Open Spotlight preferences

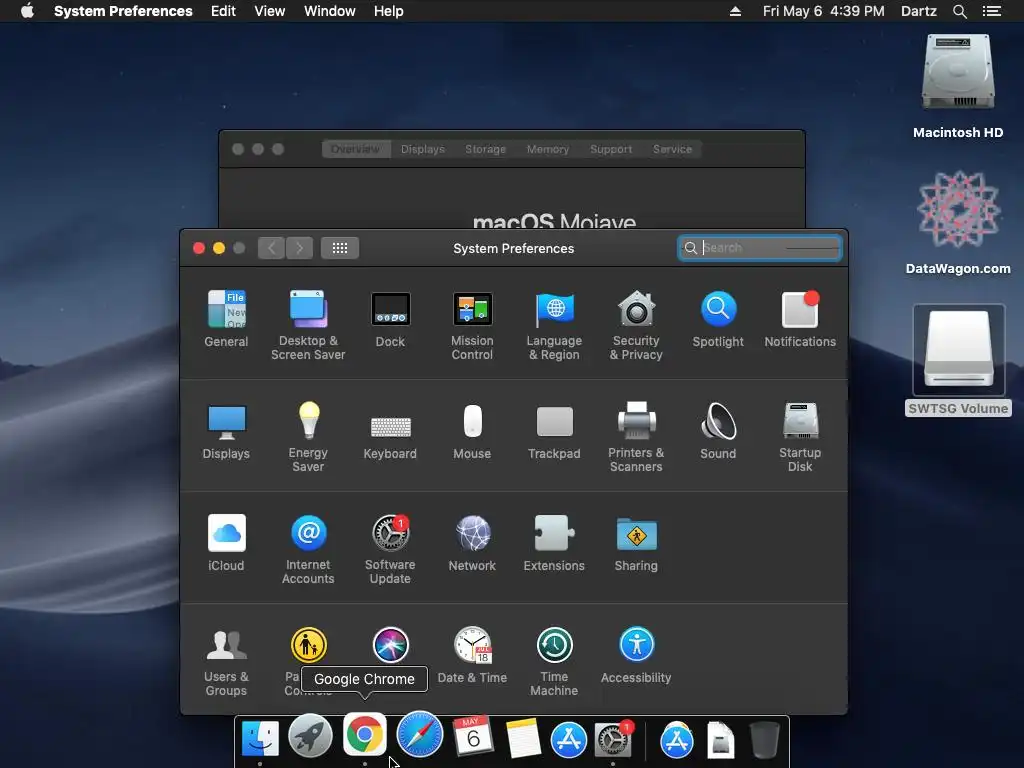pyautogui.click(x=718, y=319)
